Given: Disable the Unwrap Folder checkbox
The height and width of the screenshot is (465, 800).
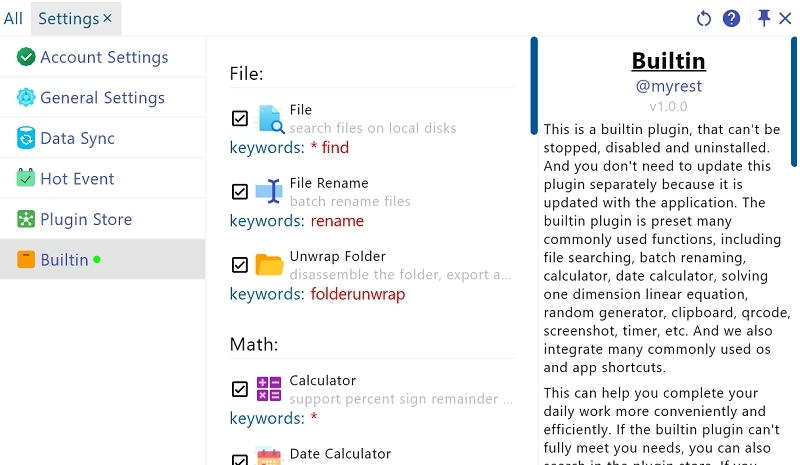Looking at the screenshot, I should pyautogui.click(x=240, y=265).
